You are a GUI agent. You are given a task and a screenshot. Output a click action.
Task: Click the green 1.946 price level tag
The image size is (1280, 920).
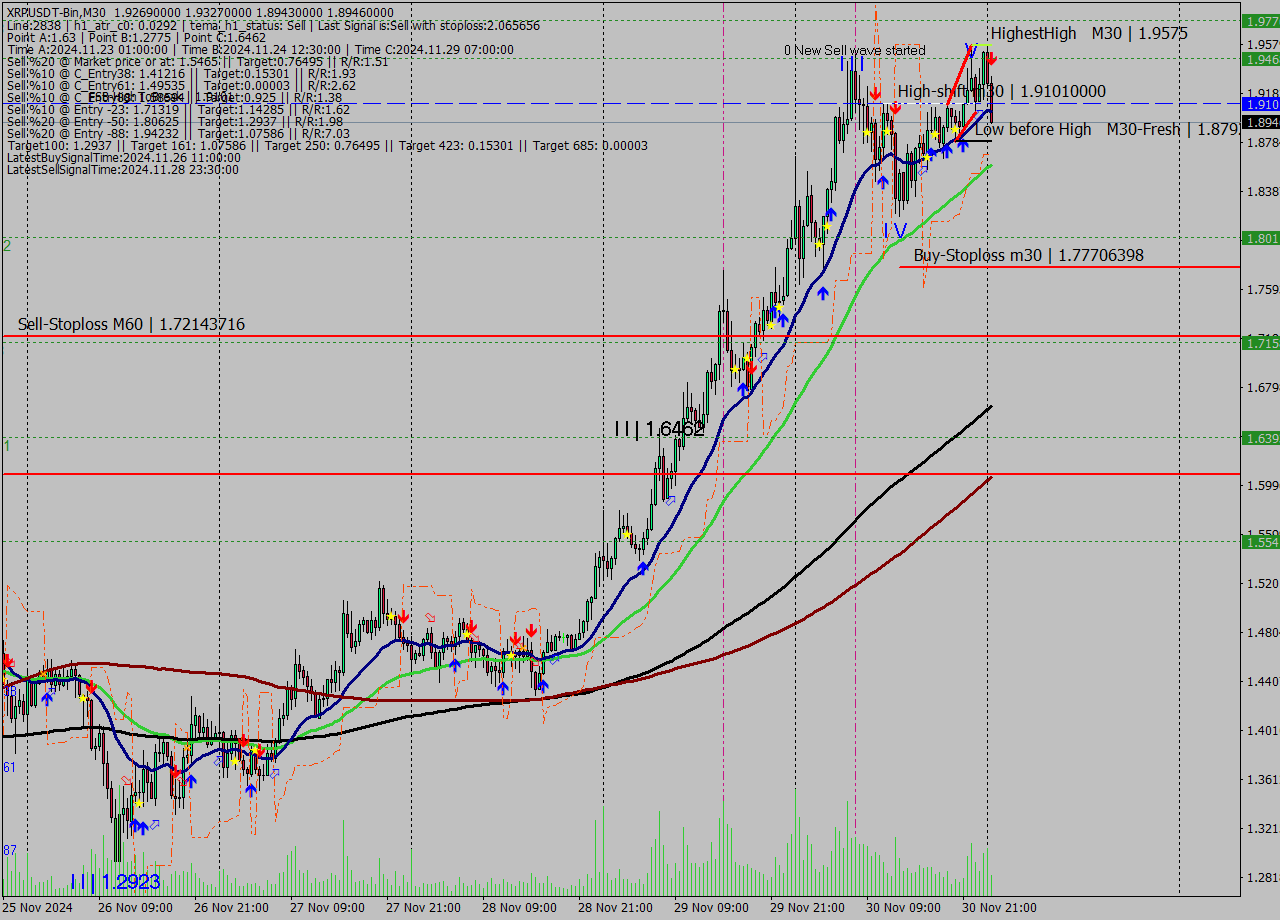click(x=1260, y=59)
